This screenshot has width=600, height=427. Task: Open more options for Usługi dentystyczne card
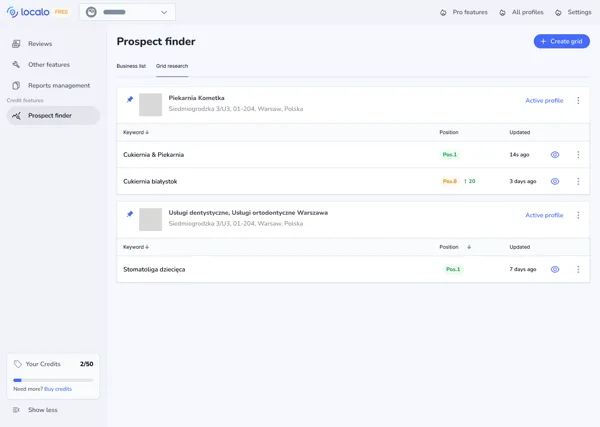coord(578,215)
